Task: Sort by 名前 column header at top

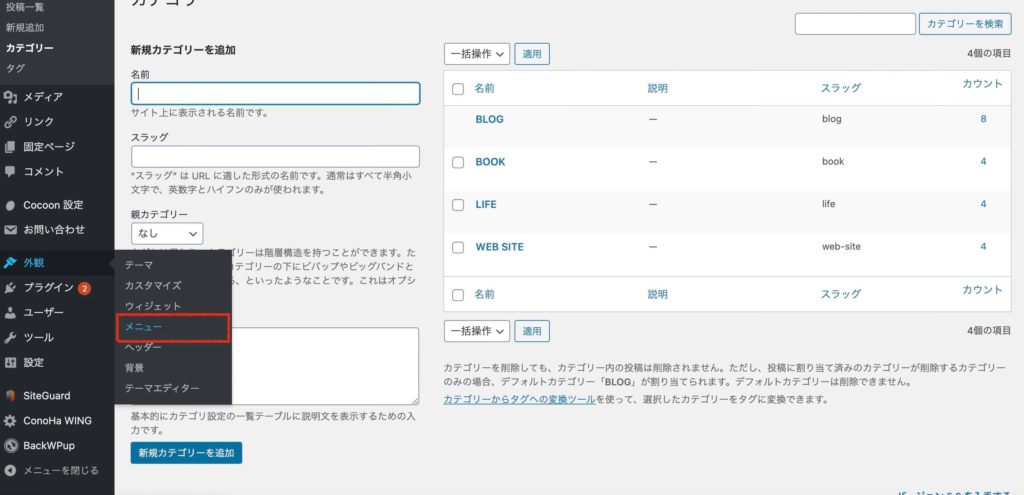Action: 485,88
